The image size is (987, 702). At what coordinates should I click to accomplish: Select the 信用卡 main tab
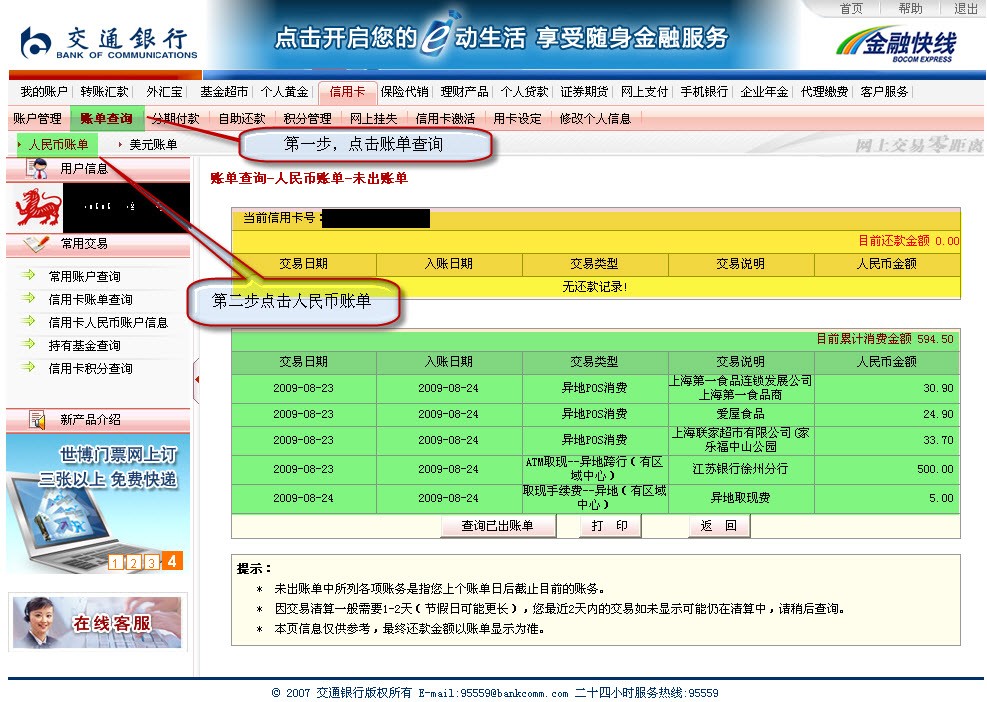[347, 92]
